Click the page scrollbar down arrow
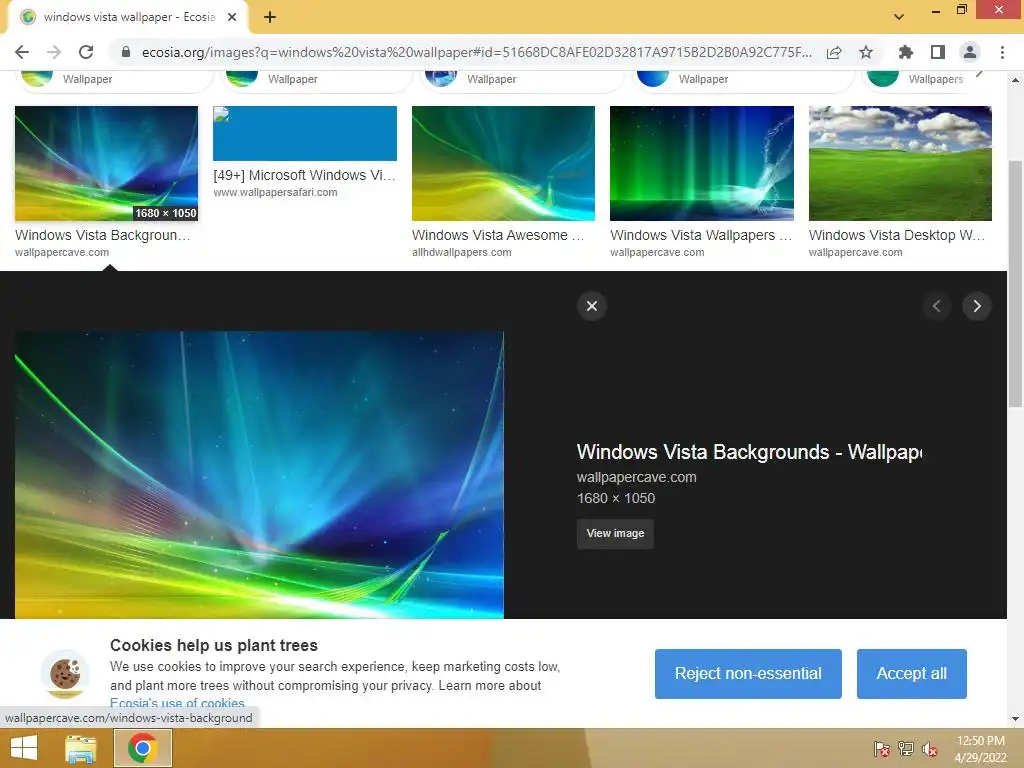 click(x=1015, y=718)
